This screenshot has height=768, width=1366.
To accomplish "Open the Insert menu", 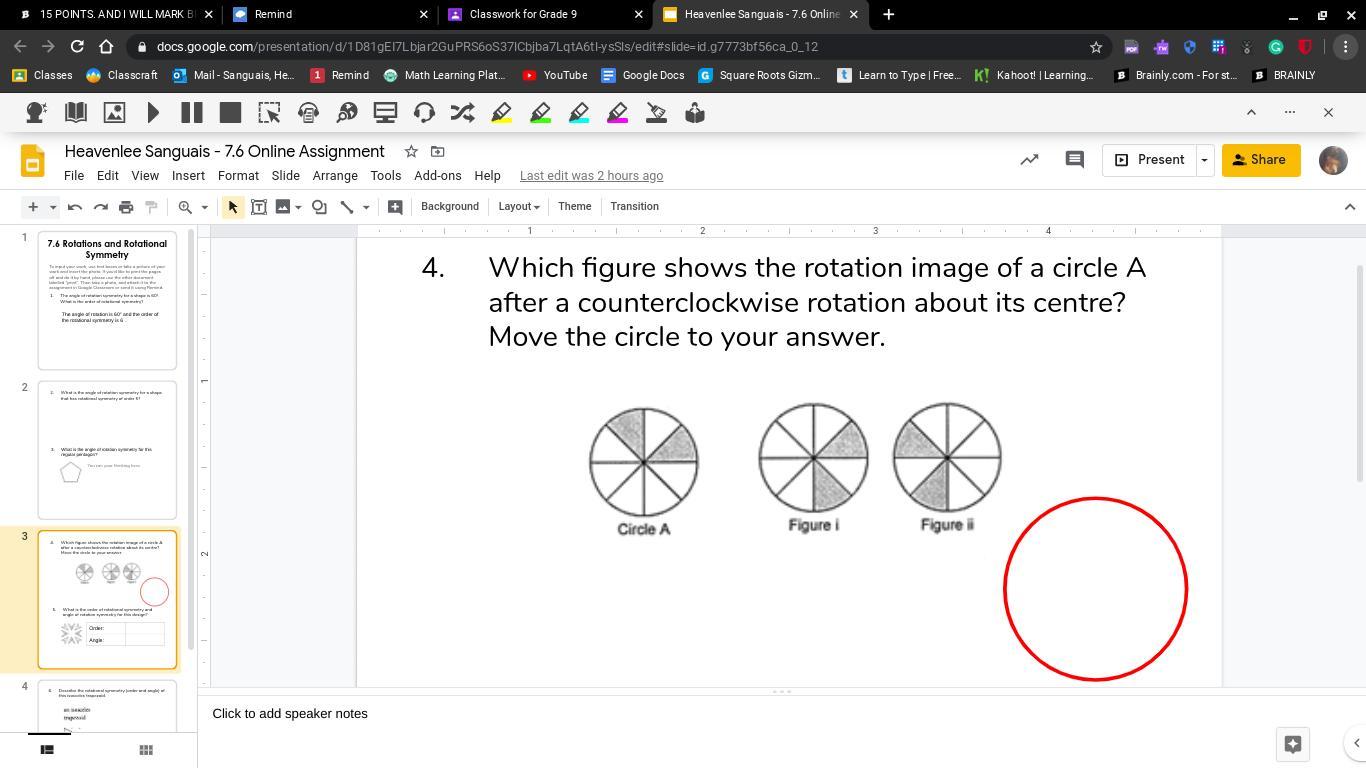I will tap(188, 176).
